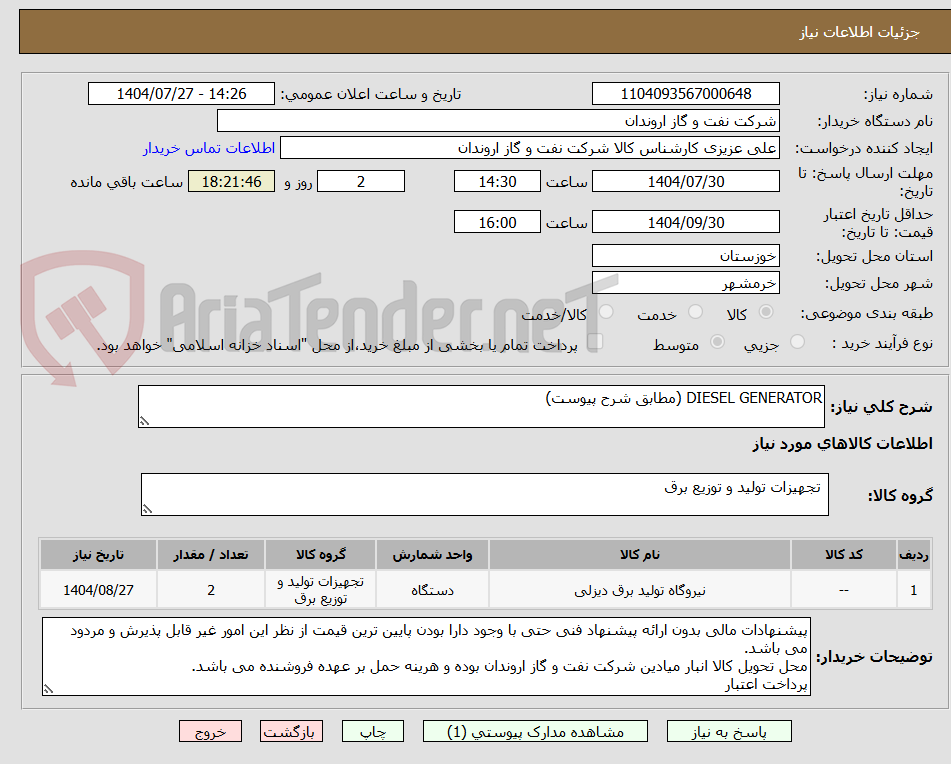Image resolution: width=951 pixels, height=764 pixels.
Task: Click the deadline time field 14:30
Action: point(497,181)
